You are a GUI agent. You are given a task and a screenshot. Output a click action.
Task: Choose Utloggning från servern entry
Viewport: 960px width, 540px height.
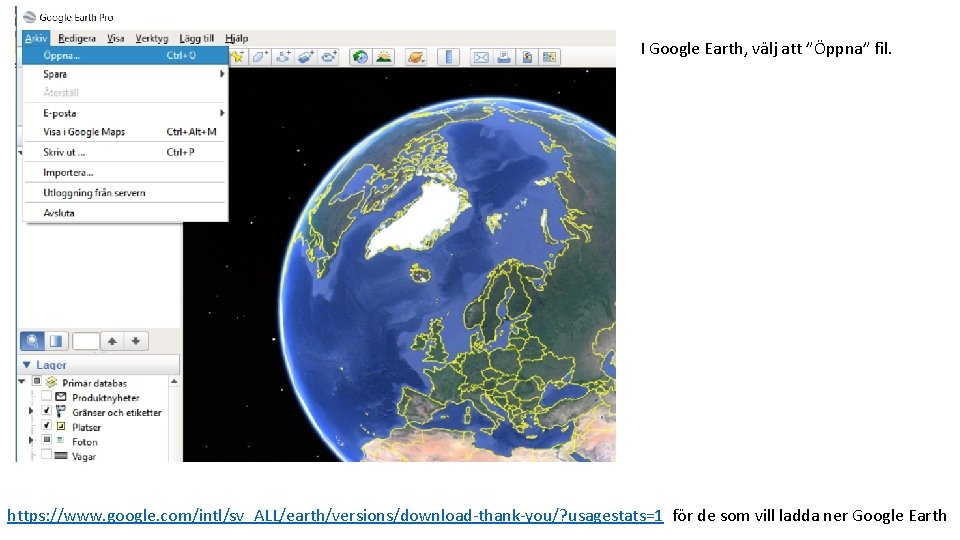tap(125, 193)
